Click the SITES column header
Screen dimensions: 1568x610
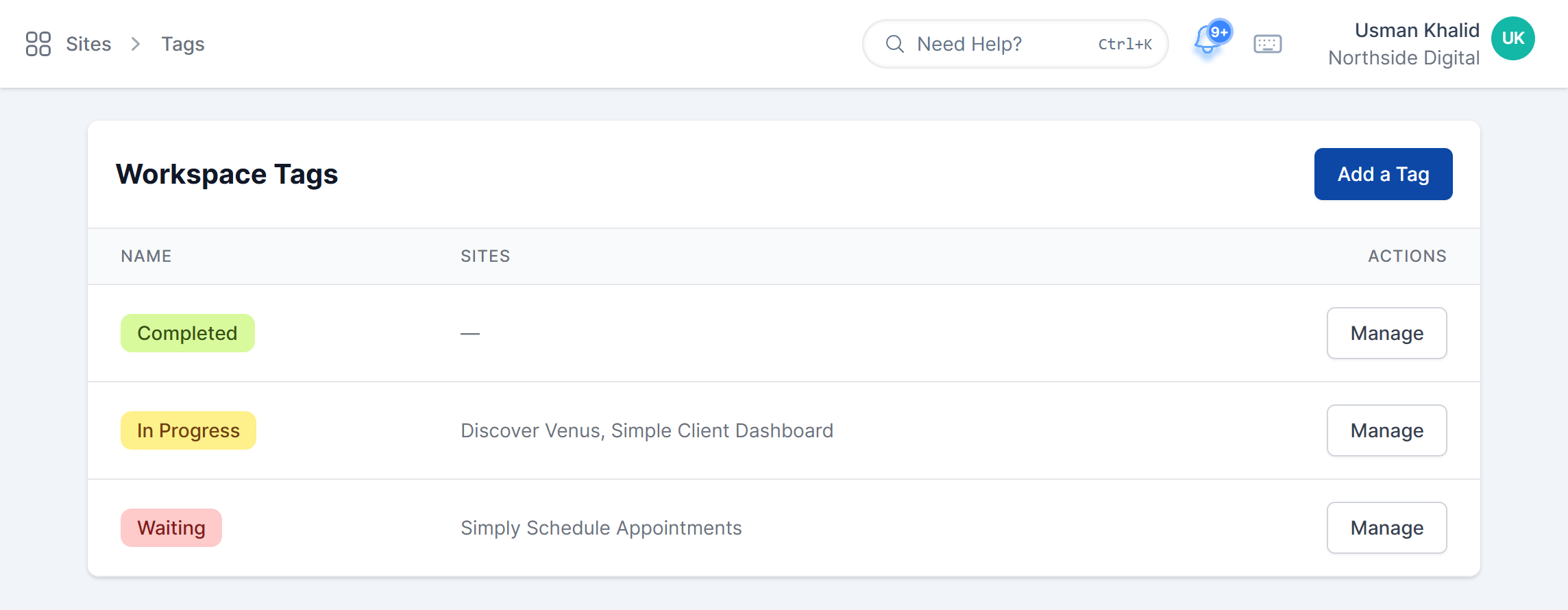485,256
